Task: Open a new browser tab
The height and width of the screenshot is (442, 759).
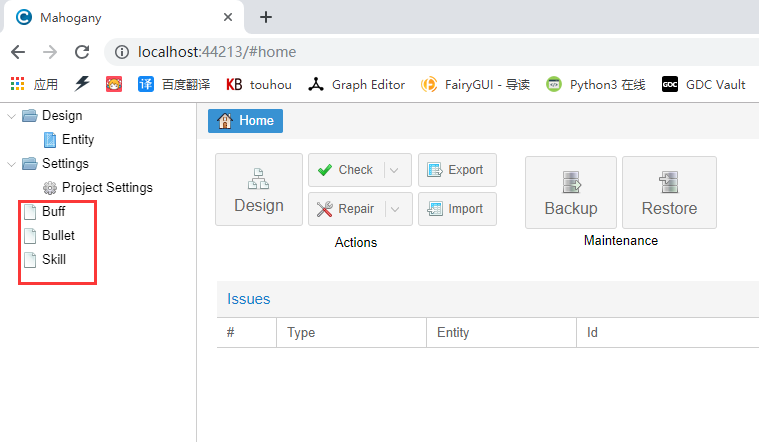Action: [x=266, y=17]
